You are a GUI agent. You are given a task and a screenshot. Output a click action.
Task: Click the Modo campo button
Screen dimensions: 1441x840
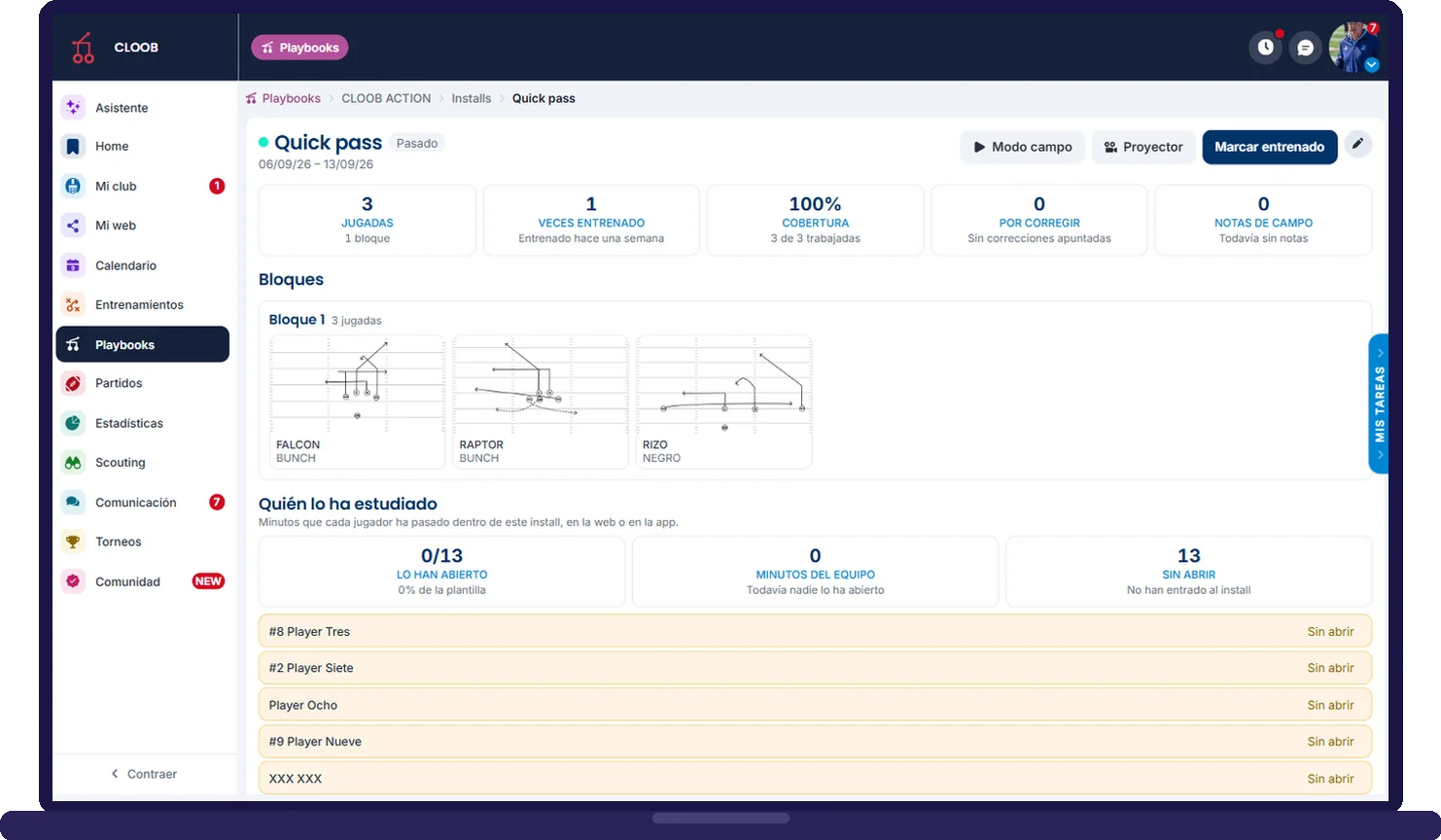point(1023,147)
